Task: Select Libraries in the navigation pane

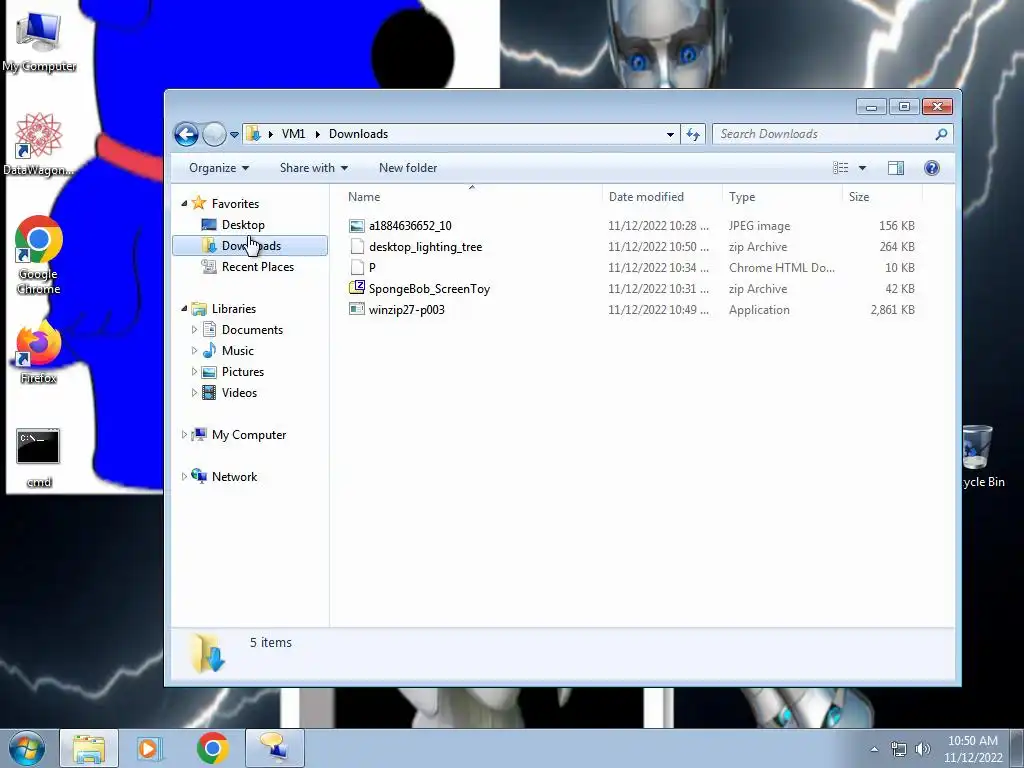Action: [234, 309]
